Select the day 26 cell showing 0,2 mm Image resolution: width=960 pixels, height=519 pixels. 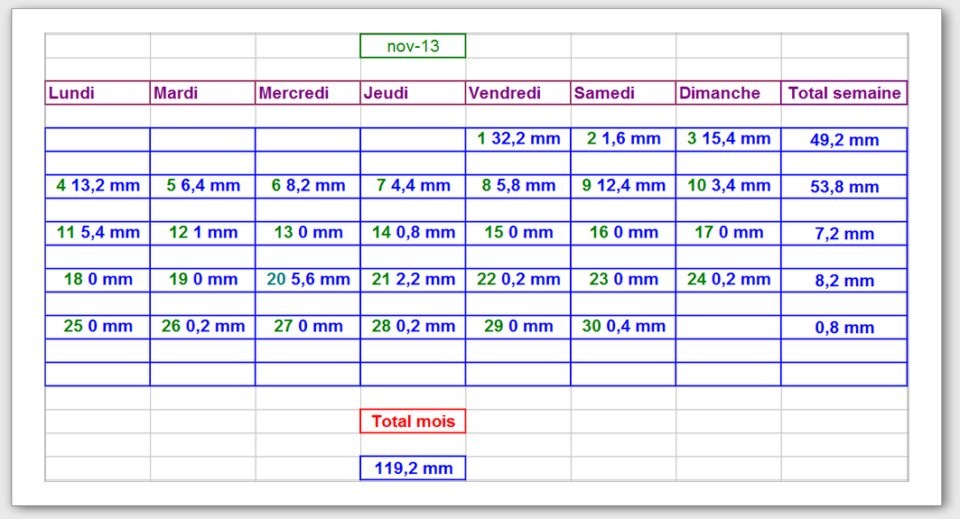202,327
